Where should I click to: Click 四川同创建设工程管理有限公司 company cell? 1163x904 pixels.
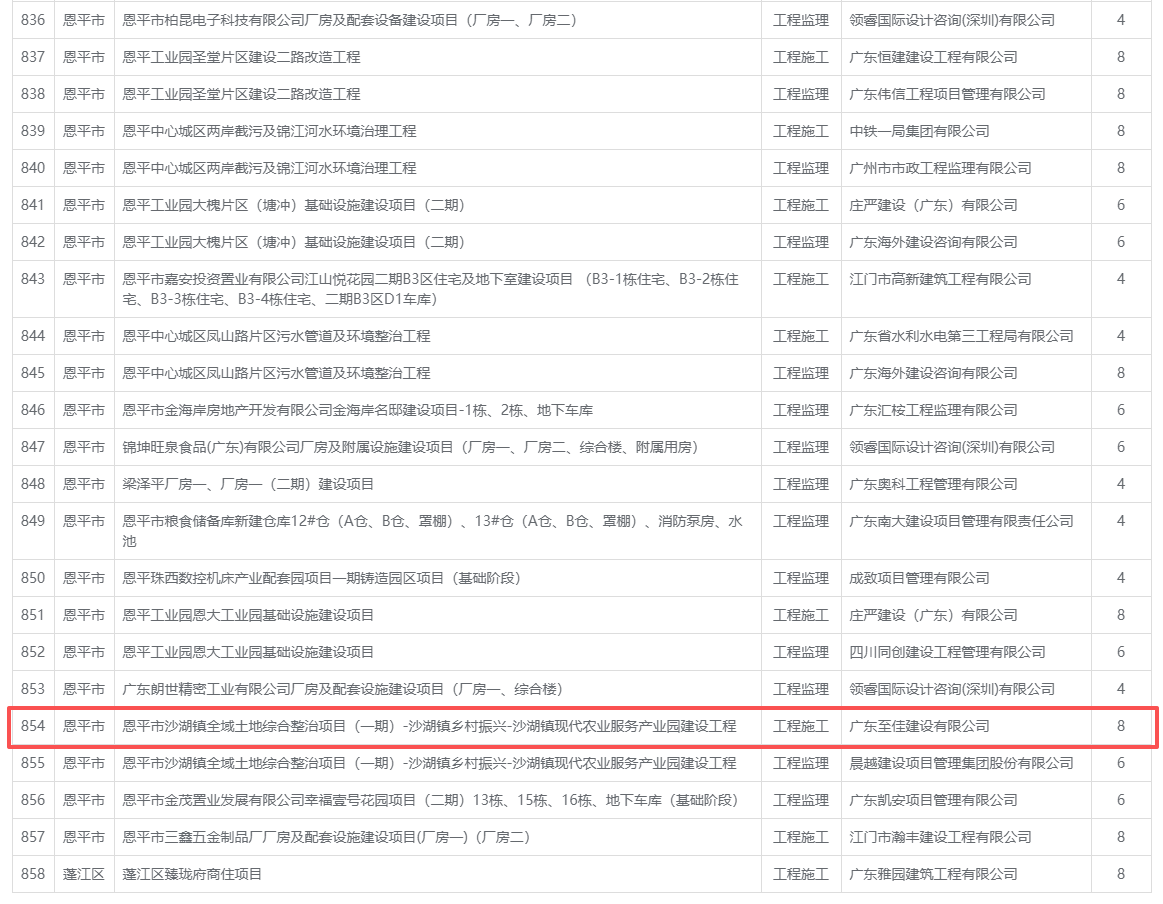click(947, 653)
